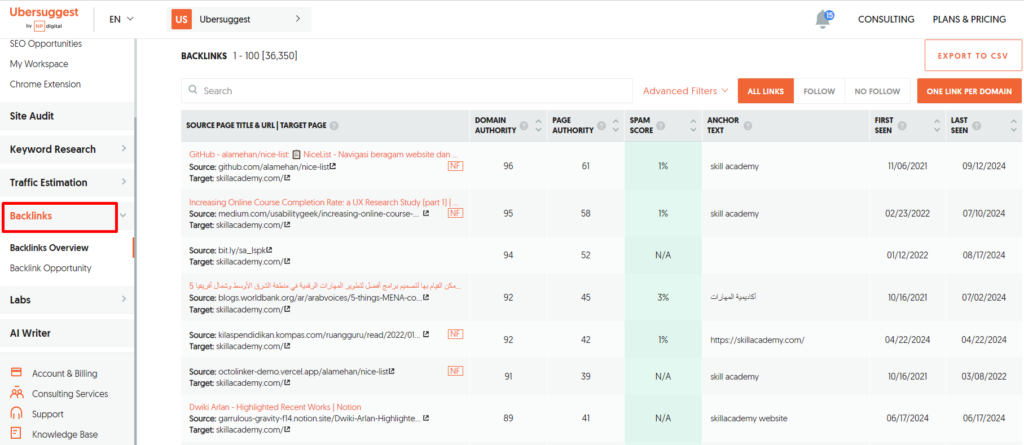1024x445 pixels.
Task: Open the notifications bell
Action: (x=824, y=20)
